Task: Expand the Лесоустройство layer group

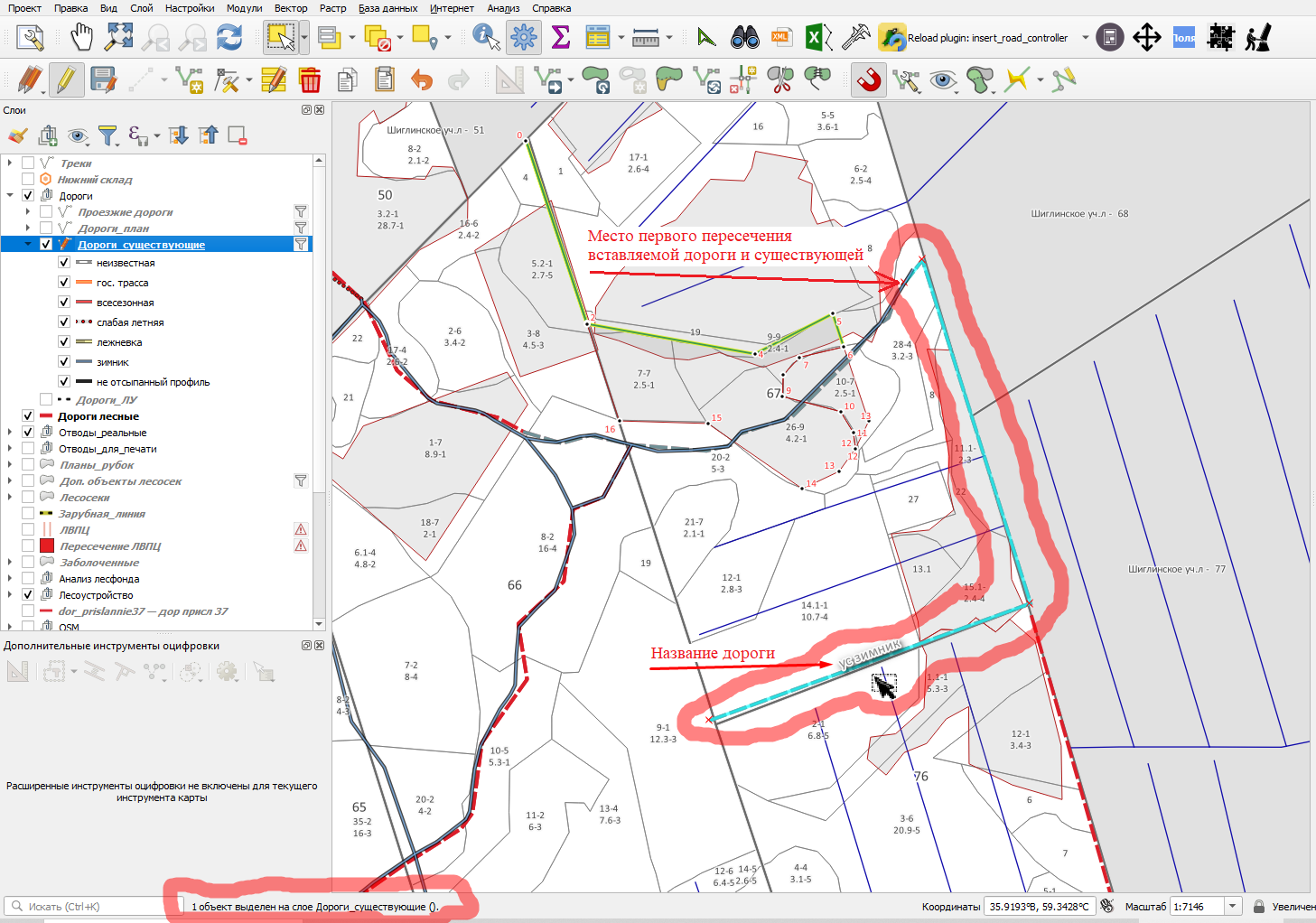Action: [x=10, y=595]
